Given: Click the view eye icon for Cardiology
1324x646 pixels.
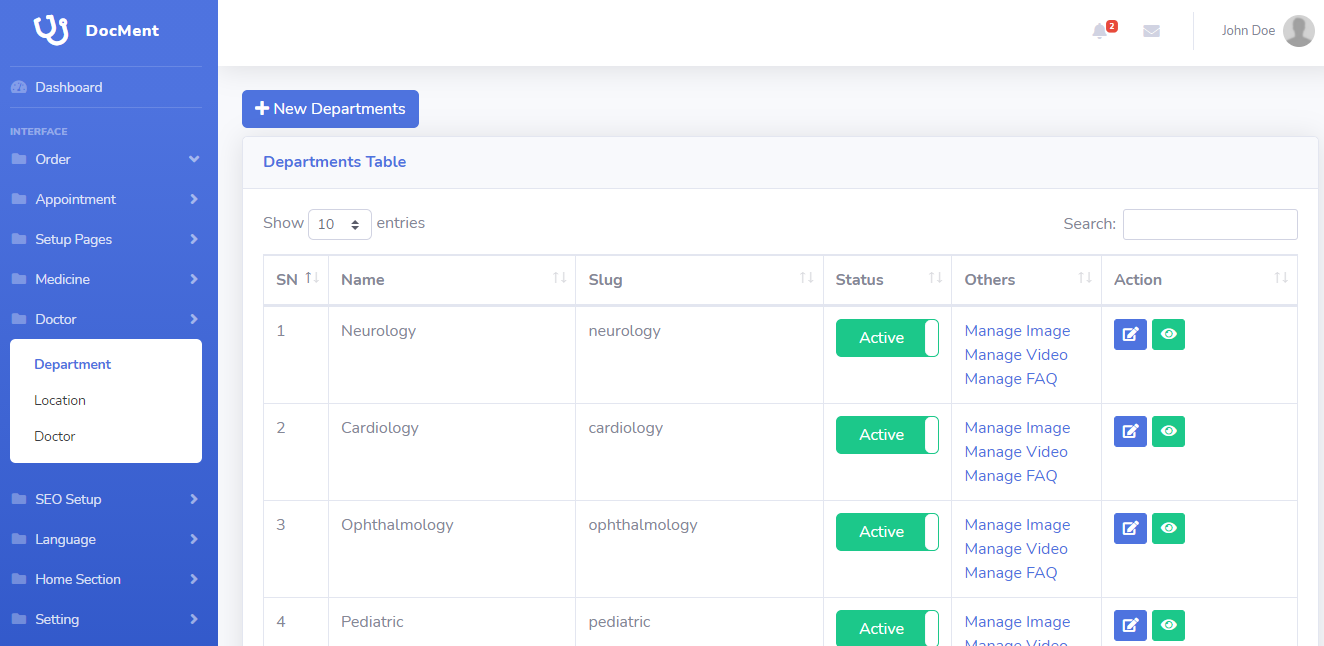Looking at the screenshot, I should click(1168, 431).
